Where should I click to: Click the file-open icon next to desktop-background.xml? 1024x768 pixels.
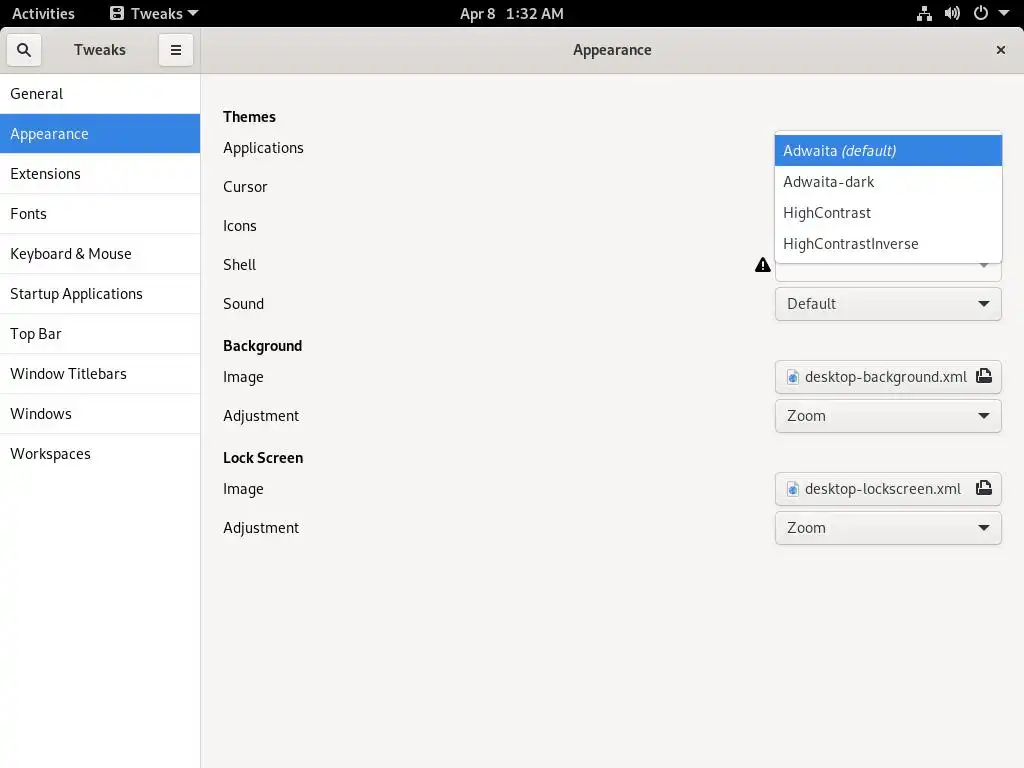click(x=984, y=376)
